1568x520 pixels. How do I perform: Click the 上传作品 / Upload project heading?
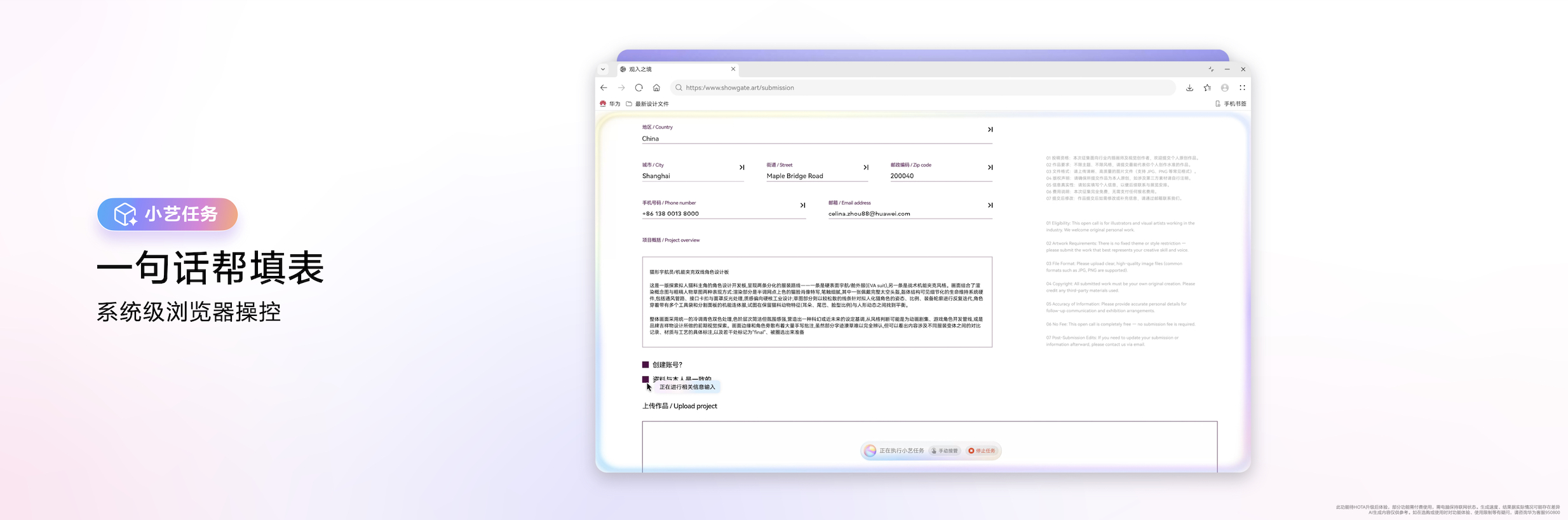click(680, 406)
